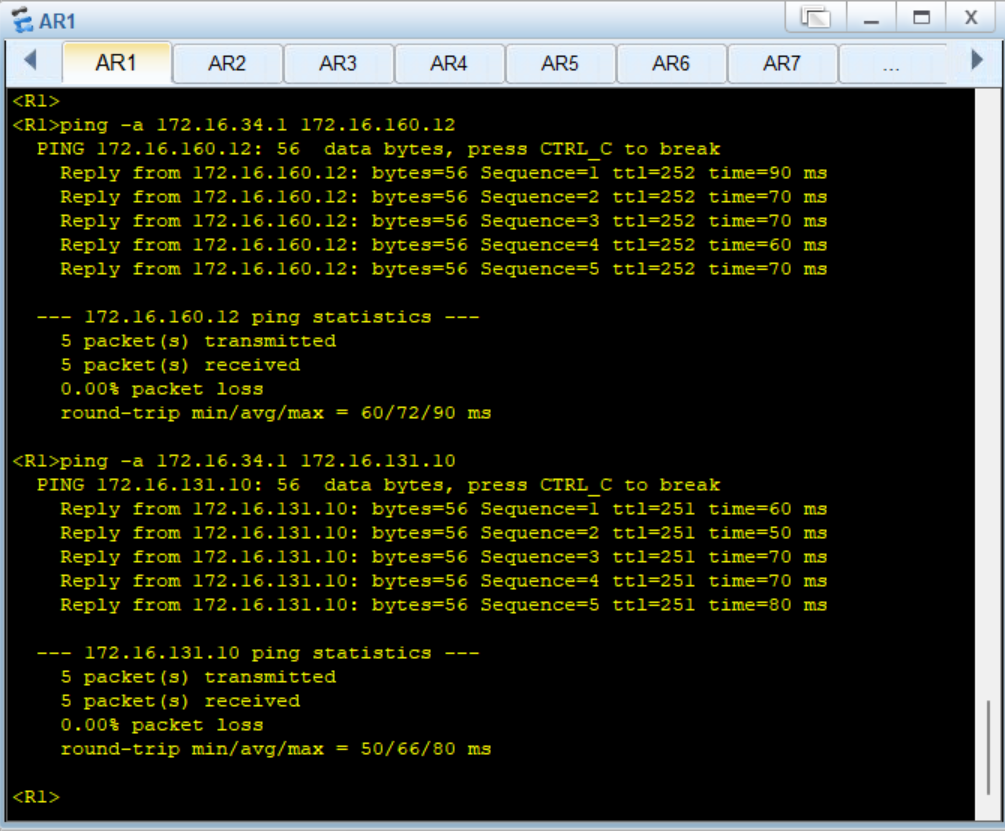The height and width of the screenshot is (832, 1005).
Task: Switch to the AR6 console tab
Action: pos(671,61)
